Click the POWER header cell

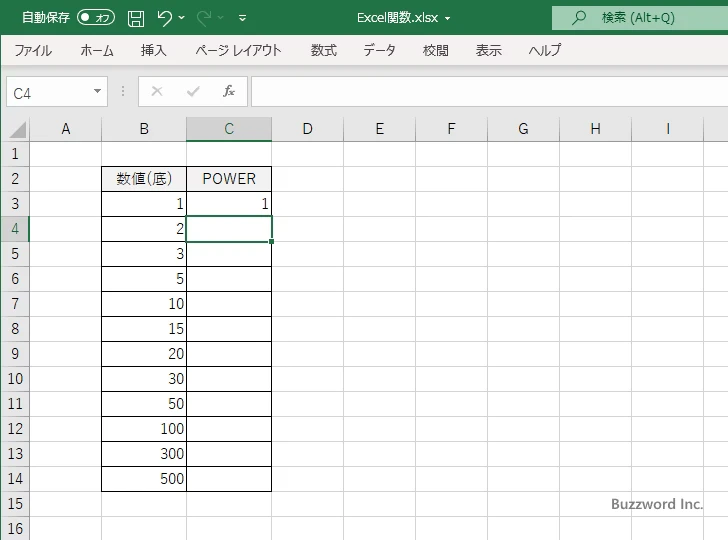tap(229, 179)
